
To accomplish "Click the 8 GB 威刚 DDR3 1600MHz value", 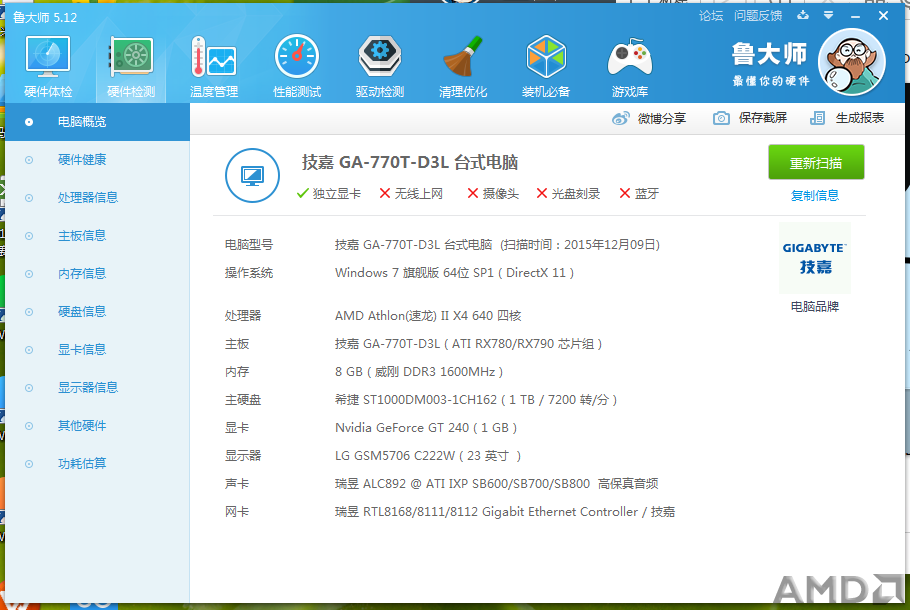I will 419,372.
